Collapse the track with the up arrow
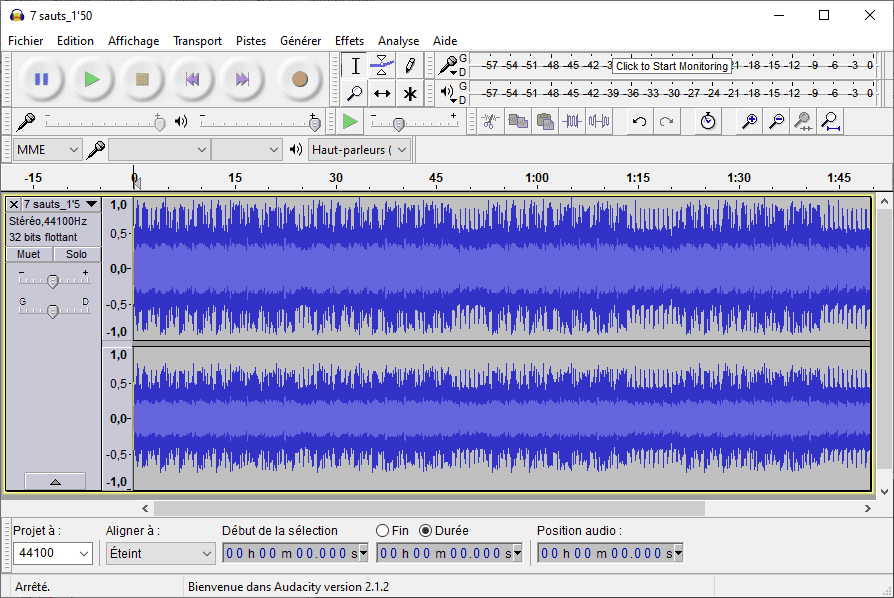 (55, 482)
